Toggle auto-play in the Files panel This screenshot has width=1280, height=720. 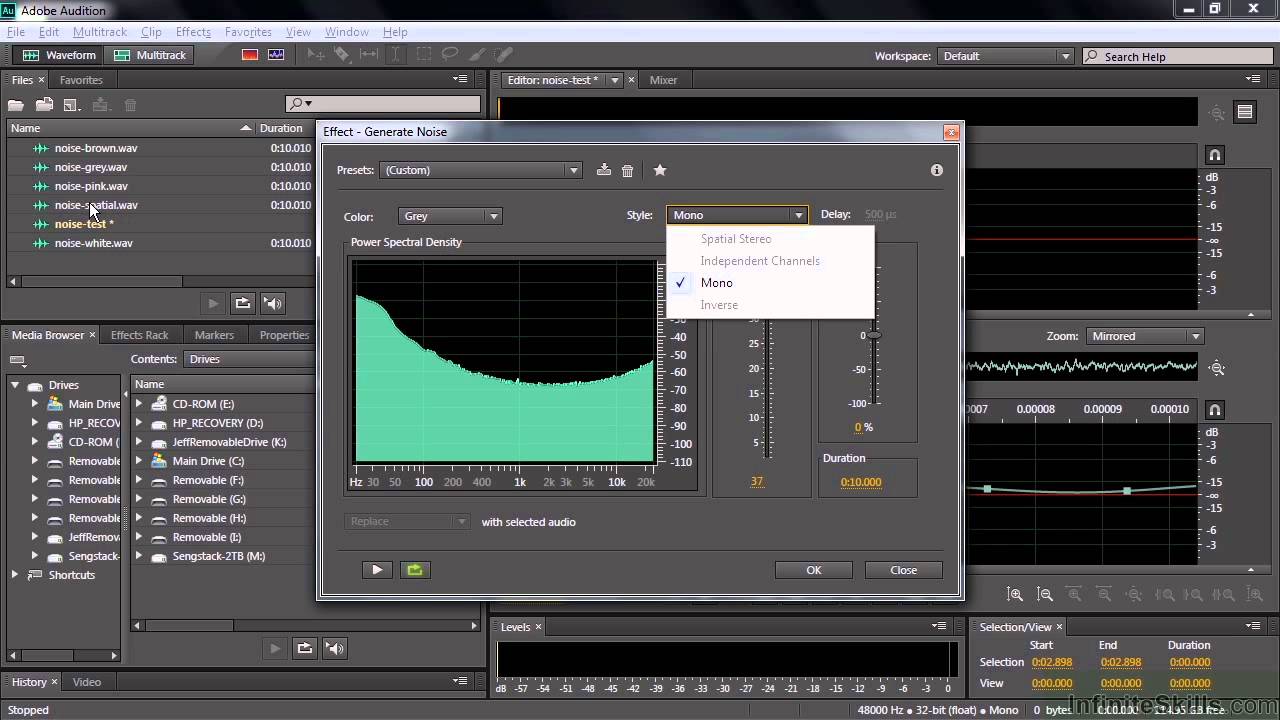coord(273,303)
